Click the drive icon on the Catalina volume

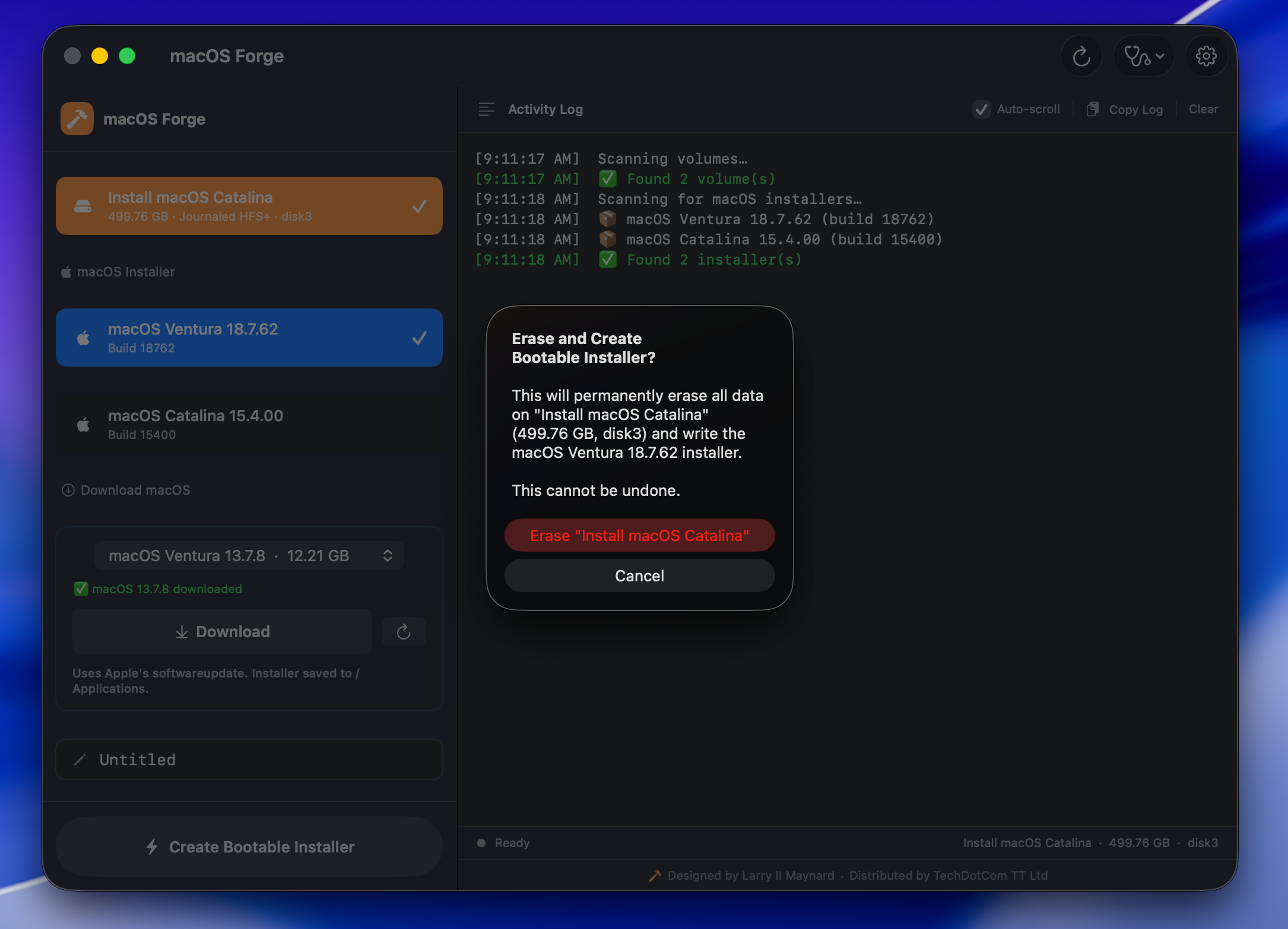pos(83,206)
